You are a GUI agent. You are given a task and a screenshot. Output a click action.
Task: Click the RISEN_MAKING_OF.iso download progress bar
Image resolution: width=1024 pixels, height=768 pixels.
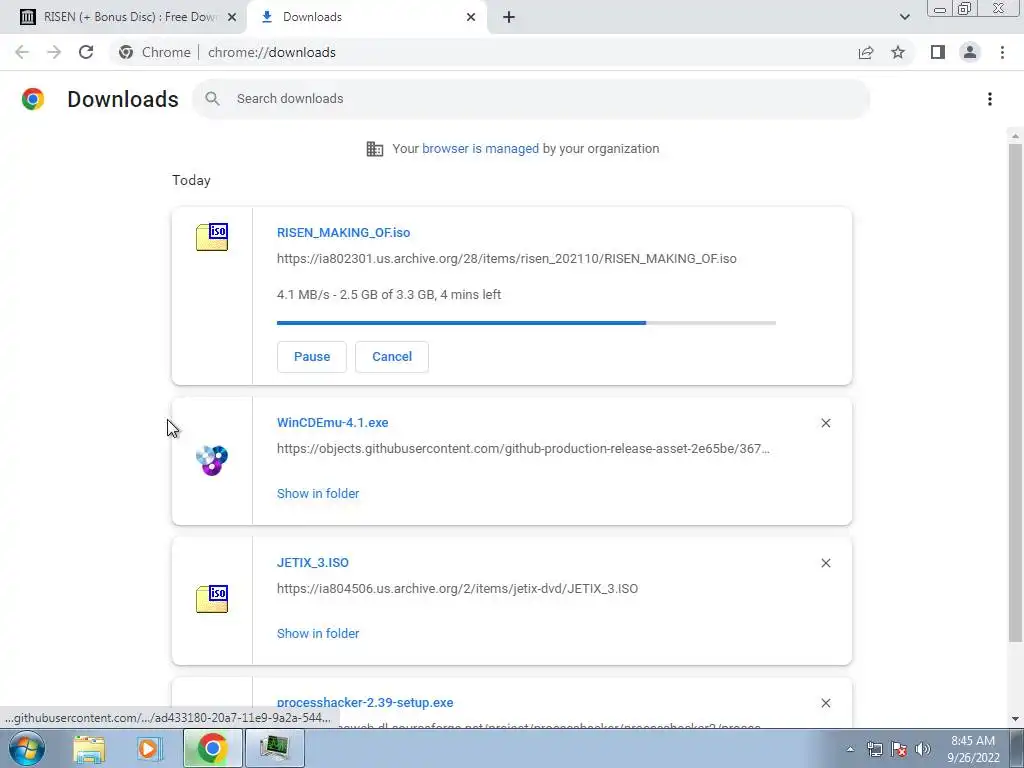[526, 323]
